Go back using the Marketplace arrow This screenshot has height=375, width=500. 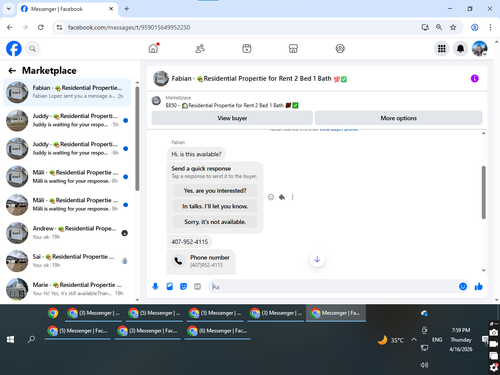coord(12,71)
